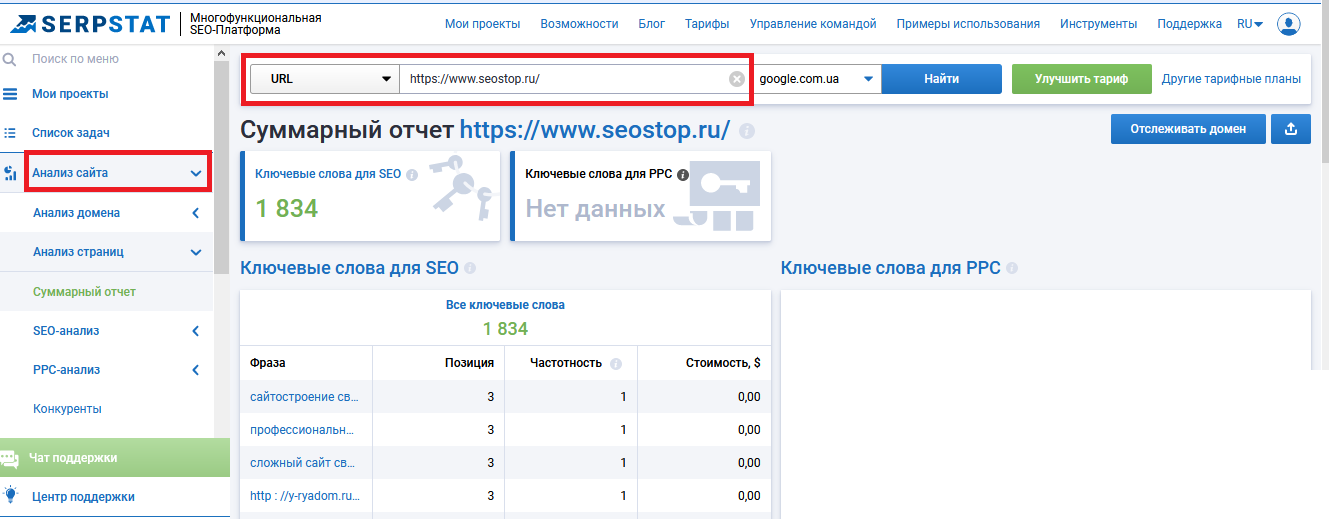Expand the Анализ домена submenu
Image resolution: width=1329 pixels, height=519 pixels.
(196, 213)
